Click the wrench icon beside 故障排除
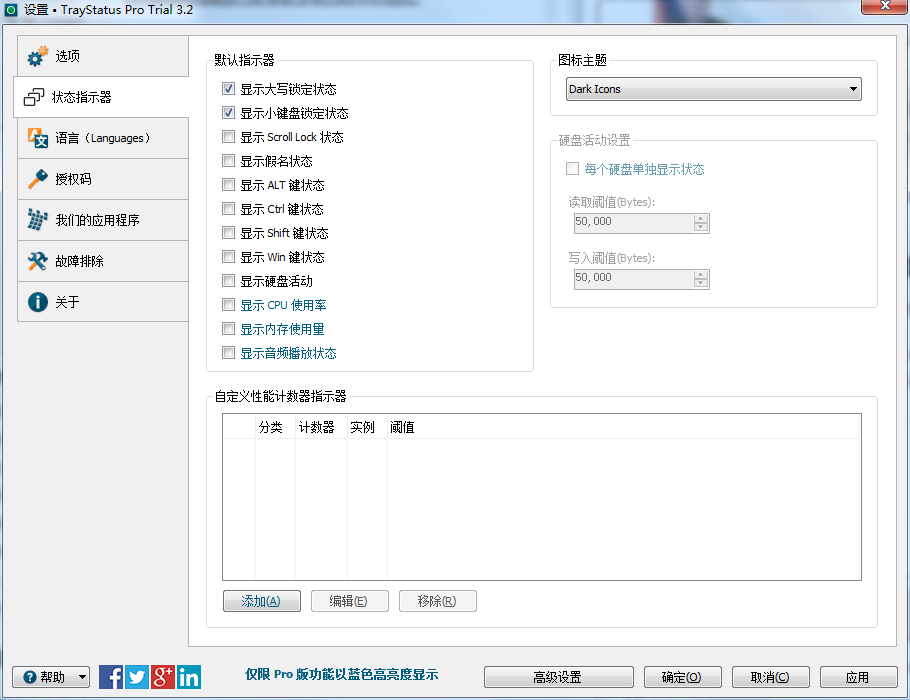The height and width of the screenshot is (700, 910). point(38,261)
